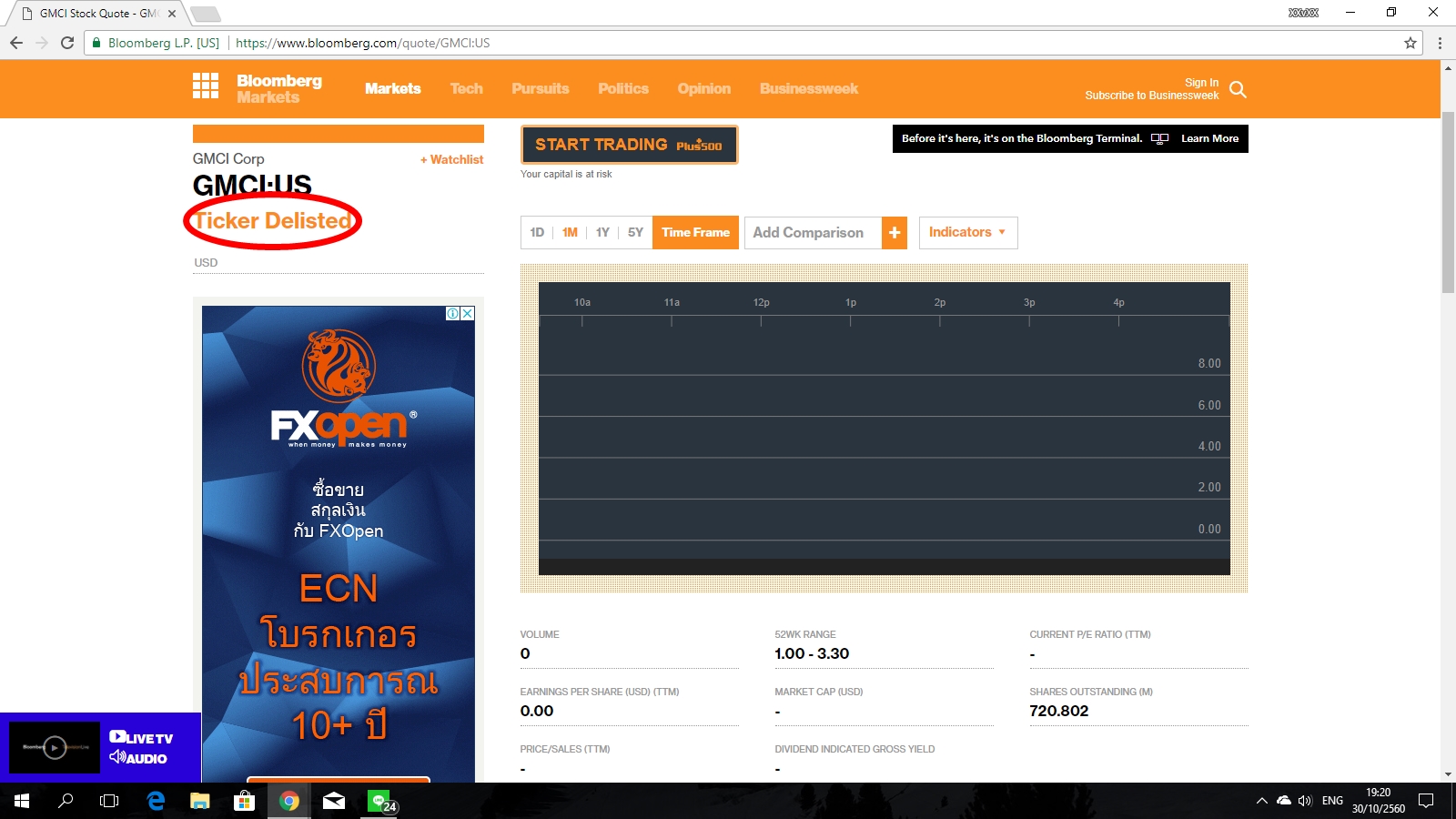The width and height of the screenshot is (1456, 819).
Task: Click the GMCI Corp company name
Action: click(x=228, y=158)
